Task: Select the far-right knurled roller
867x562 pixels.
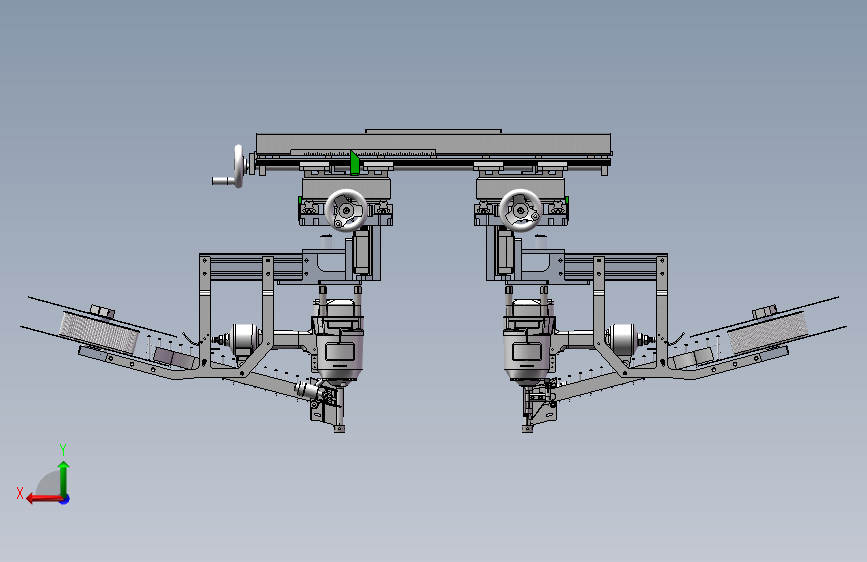Action: [767, 332]
